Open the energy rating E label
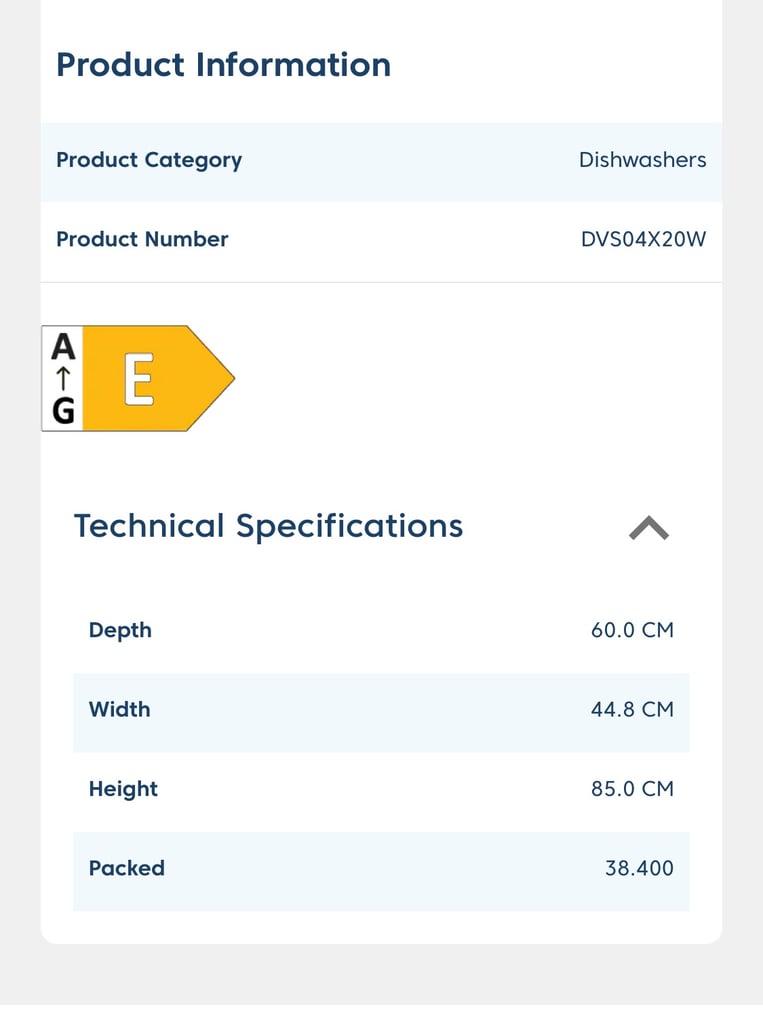Image resolution: width=763 pixels, height=1024 pixels. click(138, 378)
